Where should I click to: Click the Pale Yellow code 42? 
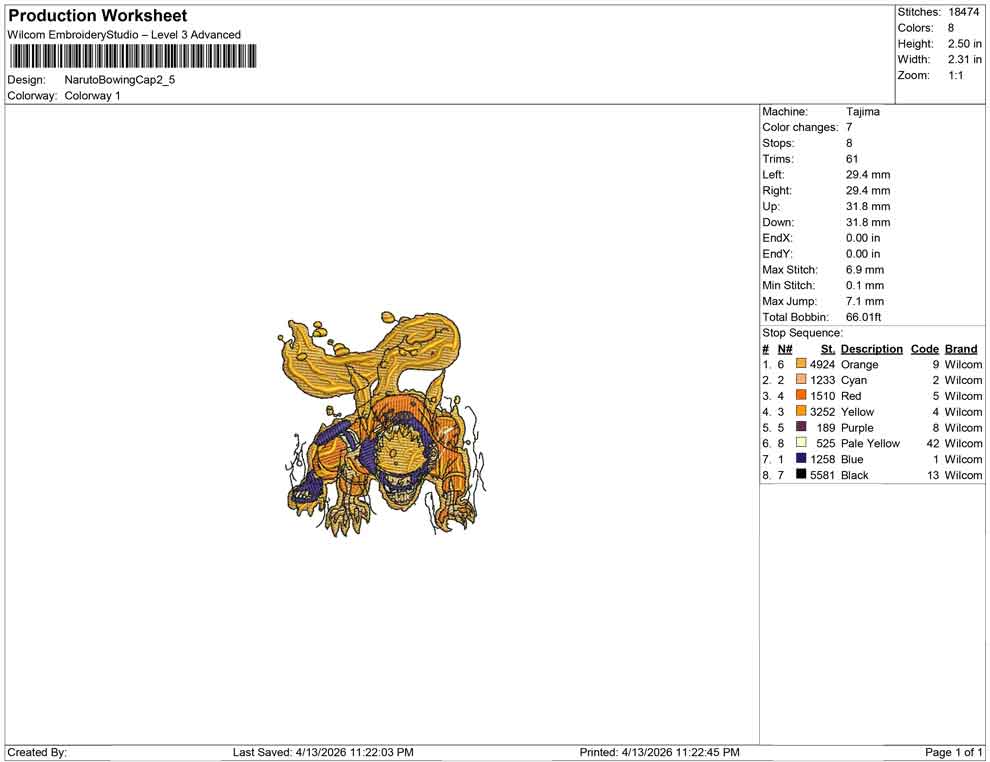[x=933, y=443]
